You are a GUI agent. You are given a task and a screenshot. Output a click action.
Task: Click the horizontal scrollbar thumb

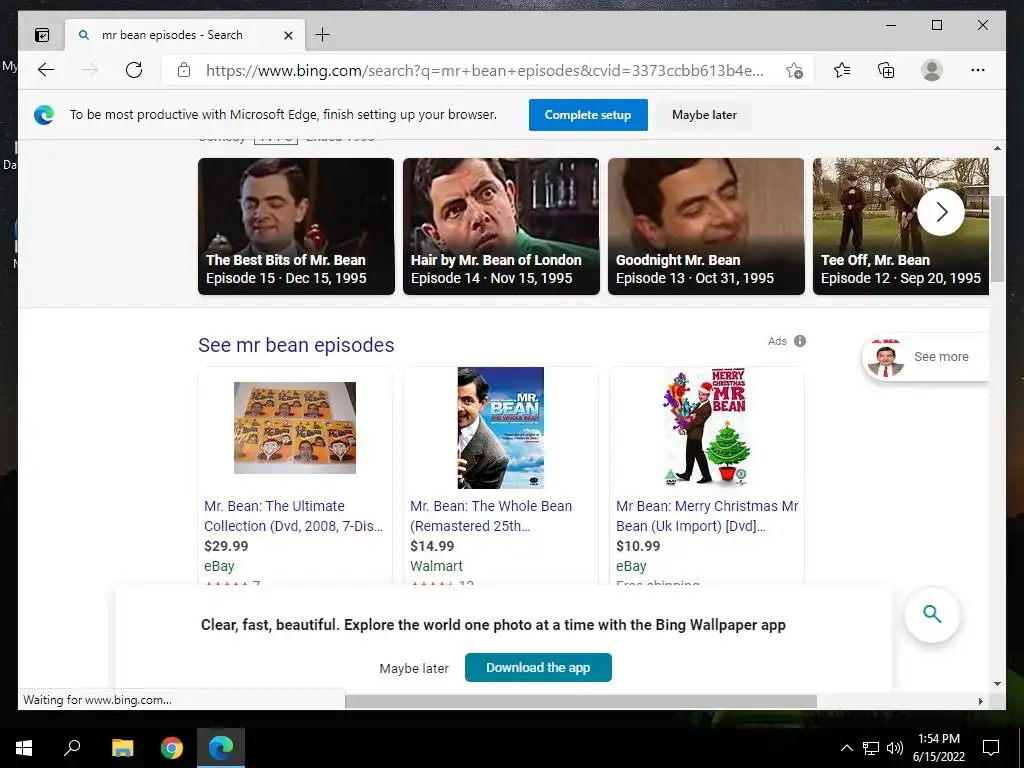coord(581,701)
